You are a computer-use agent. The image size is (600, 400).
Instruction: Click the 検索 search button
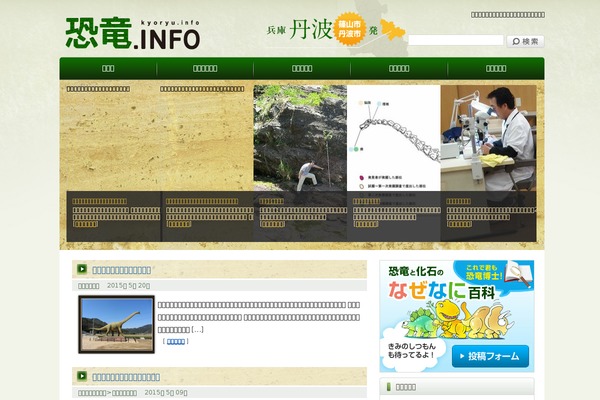(x=525, y=41)
